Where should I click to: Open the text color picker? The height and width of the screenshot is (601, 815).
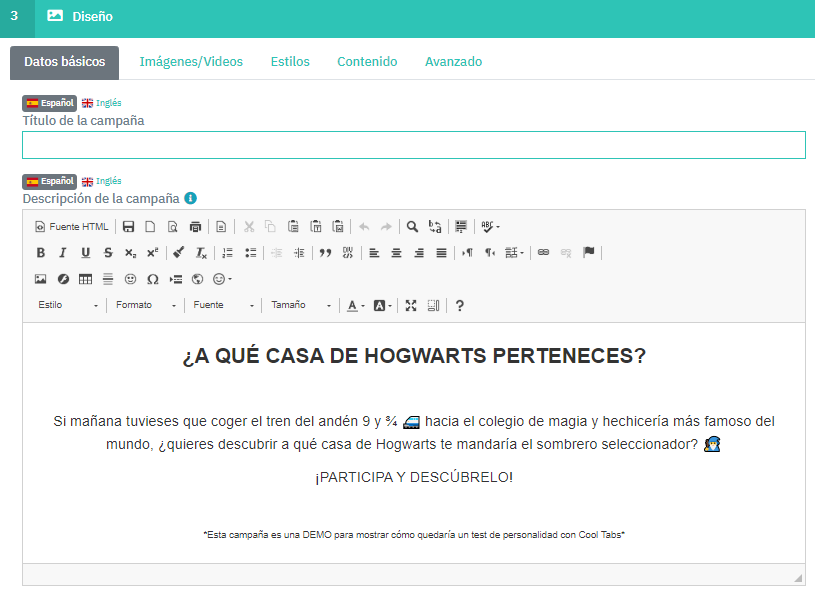pos(355,306)
